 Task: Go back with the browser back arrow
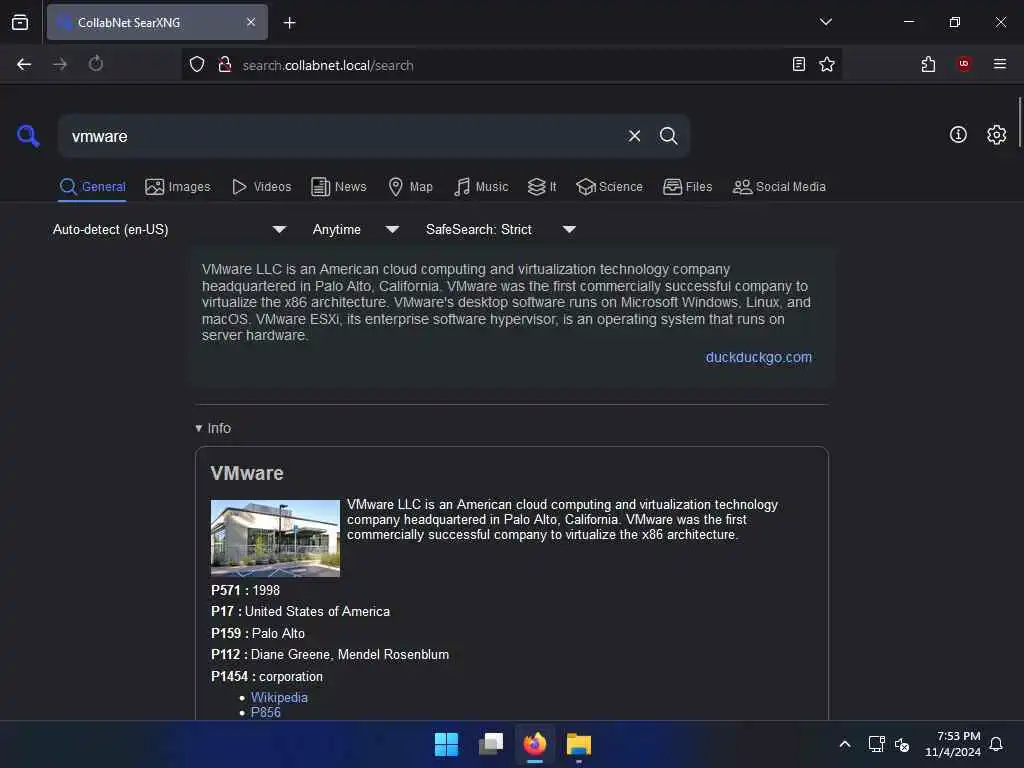point(24,64)
